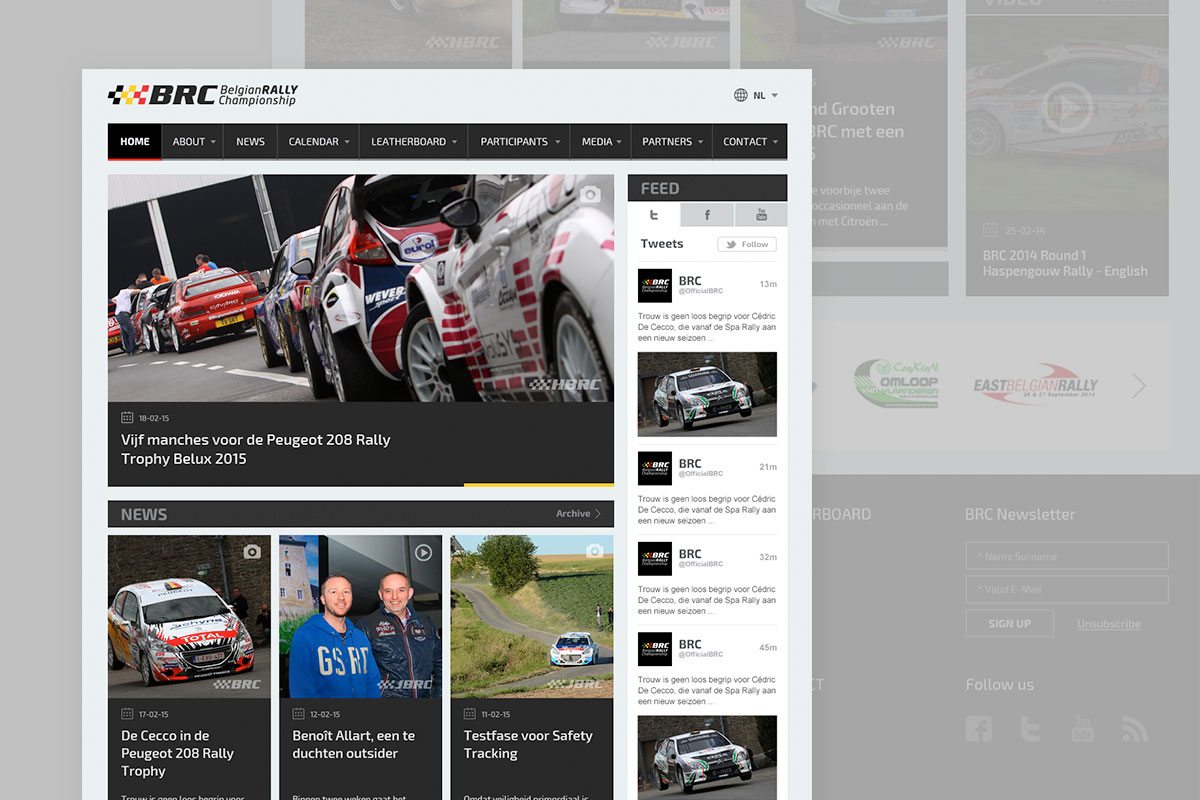Click the 12-02-15 calendar icon

tap(298, 714)
